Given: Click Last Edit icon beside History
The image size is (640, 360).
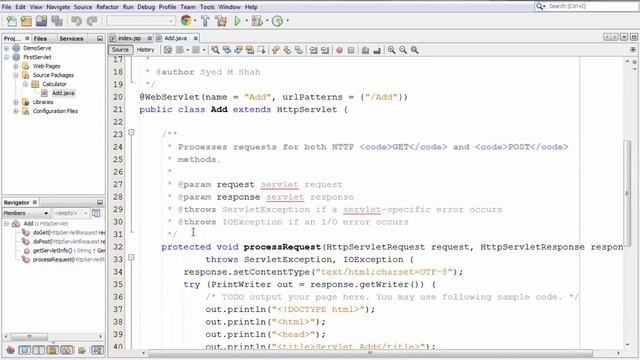Looking at the screenshot, I should [x=168, y=50].
